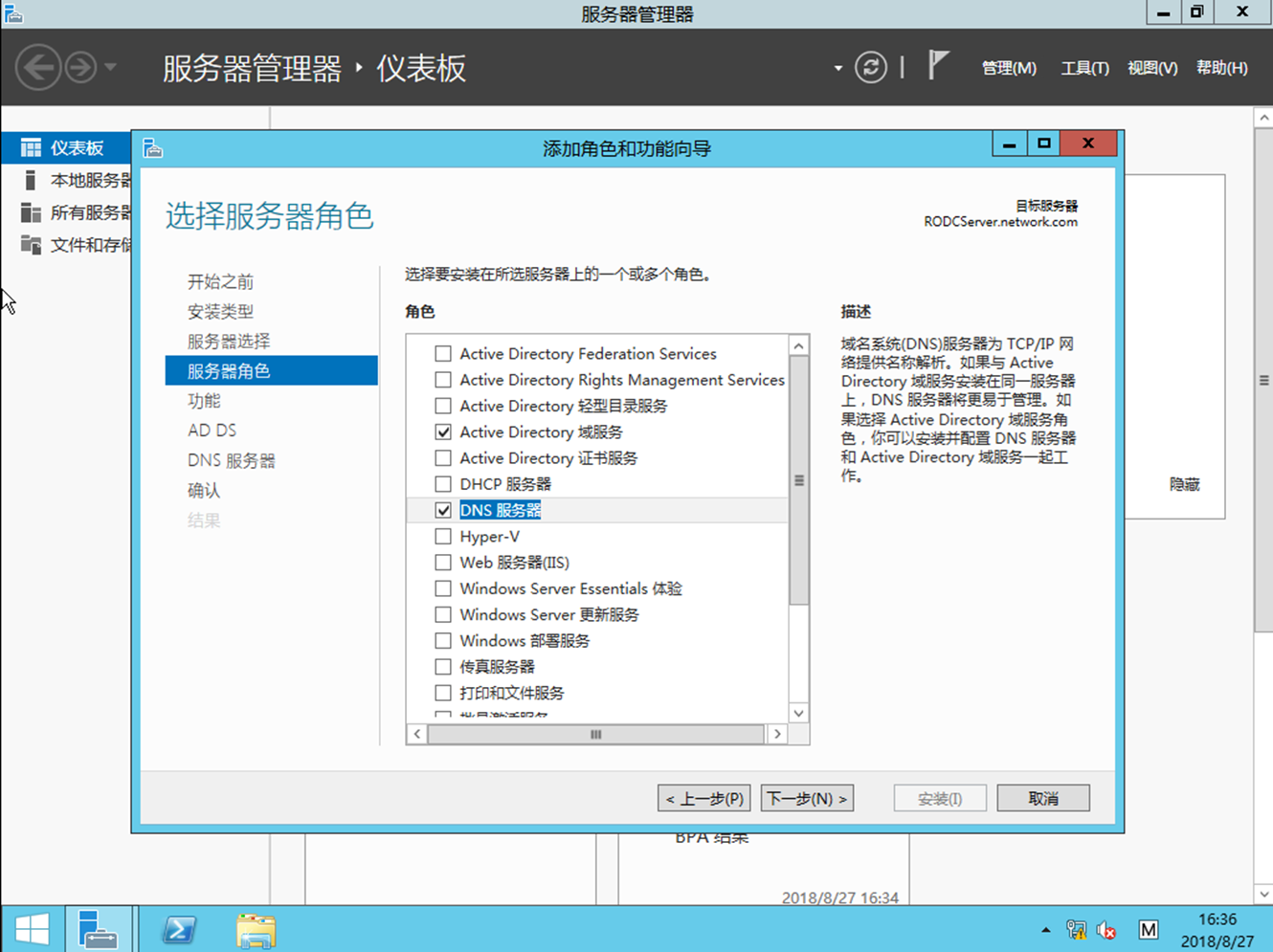Go to 安装类型 wizard step

[220, 311]
